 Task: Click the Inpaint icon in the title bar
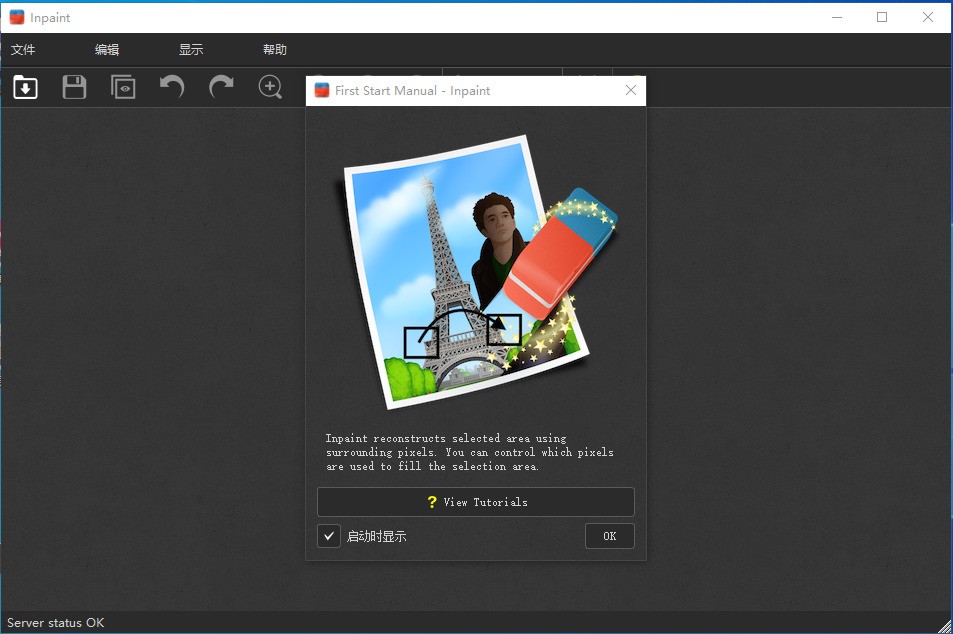(x=14, y=16)
